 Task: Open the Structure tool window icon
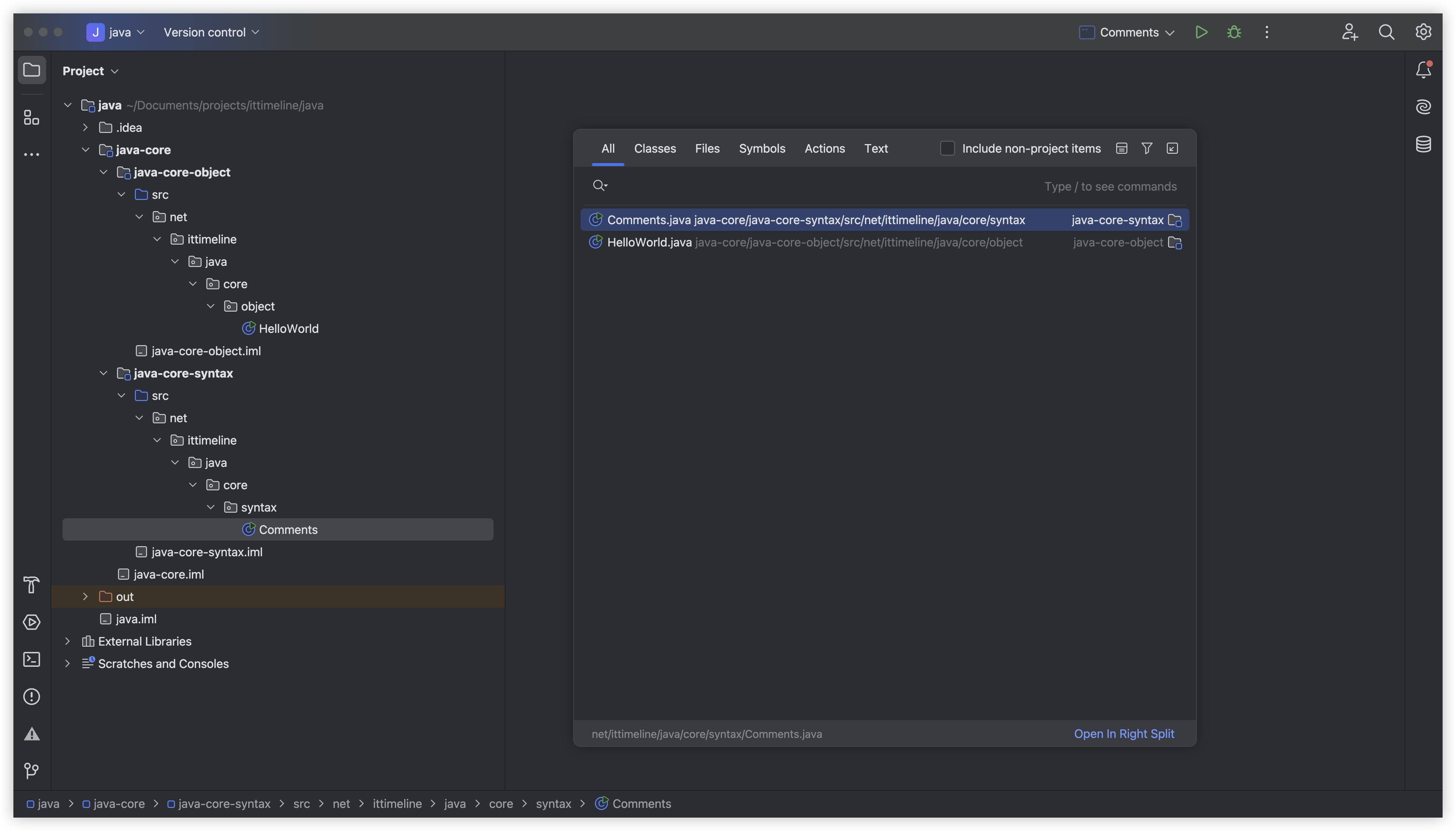coord(31,118)
